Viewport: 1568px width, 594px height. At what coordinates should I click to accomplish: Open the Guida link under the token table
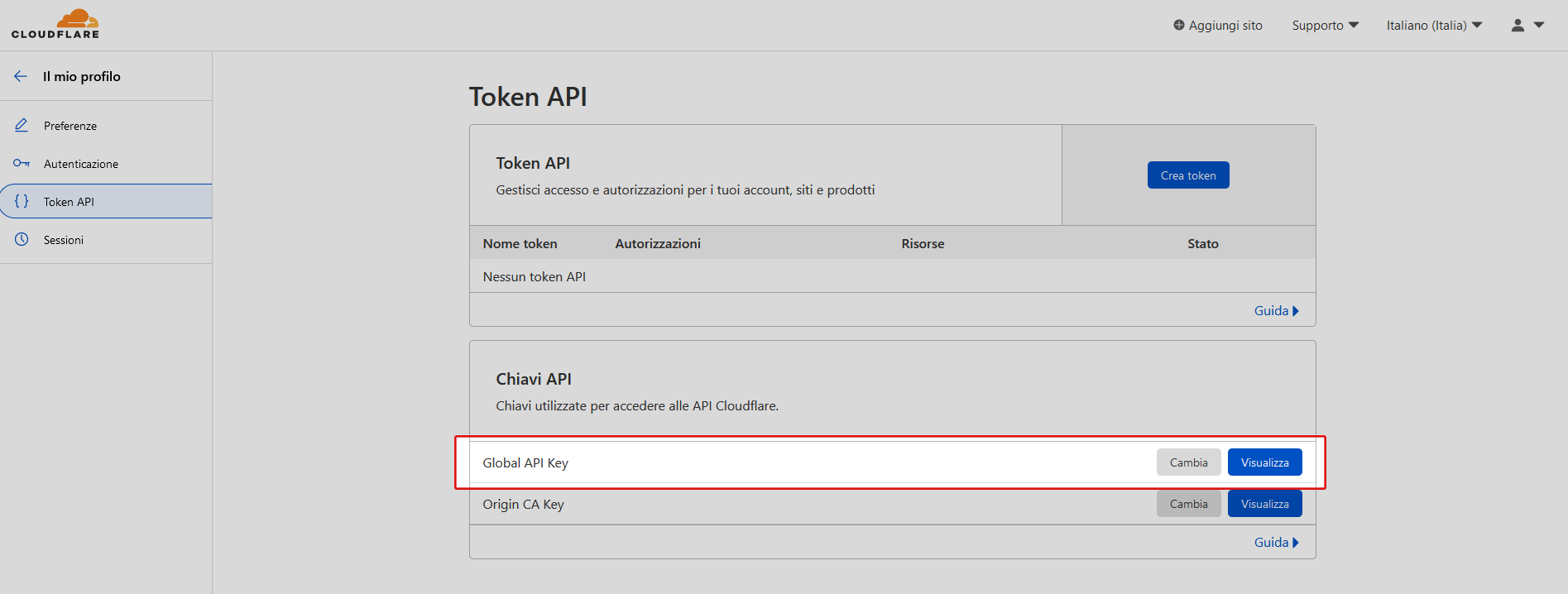[x=1277, y=311]
